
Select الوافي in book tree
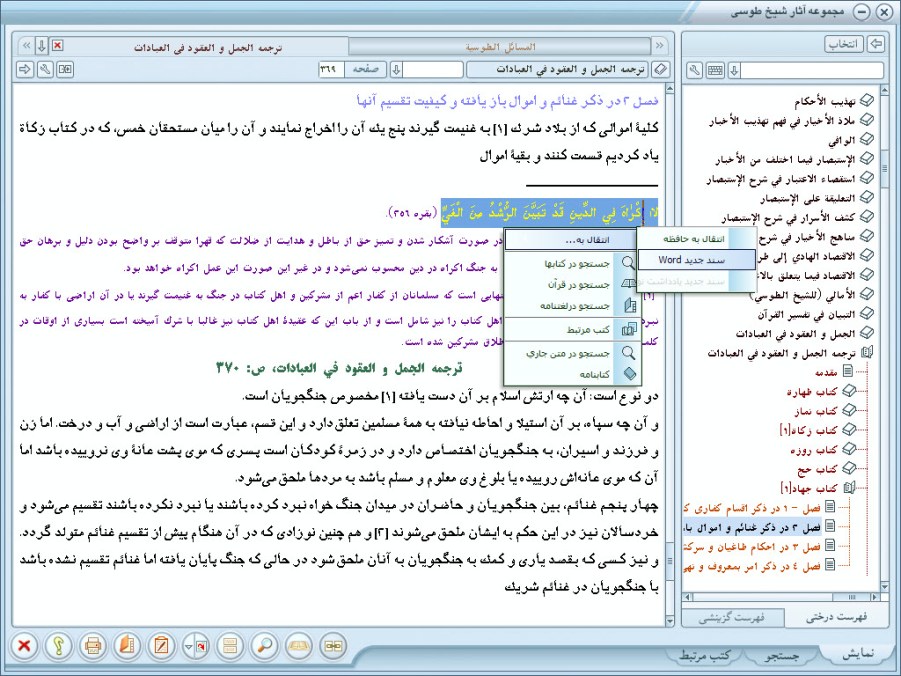tap(842, 140)
